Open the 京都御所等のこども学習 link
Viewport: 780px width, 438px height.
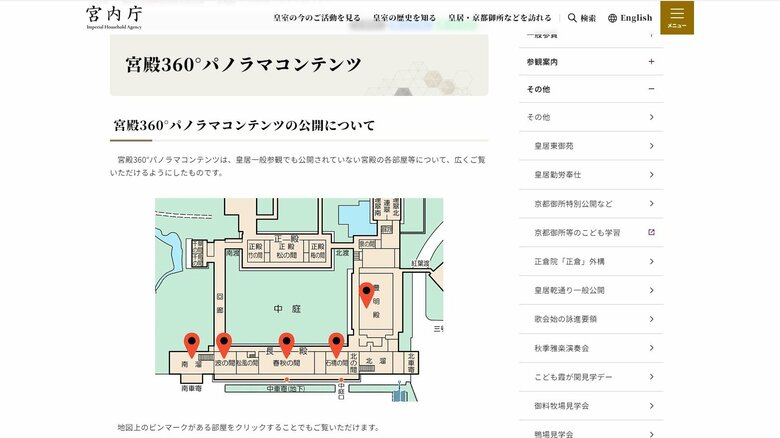(577, 232)
